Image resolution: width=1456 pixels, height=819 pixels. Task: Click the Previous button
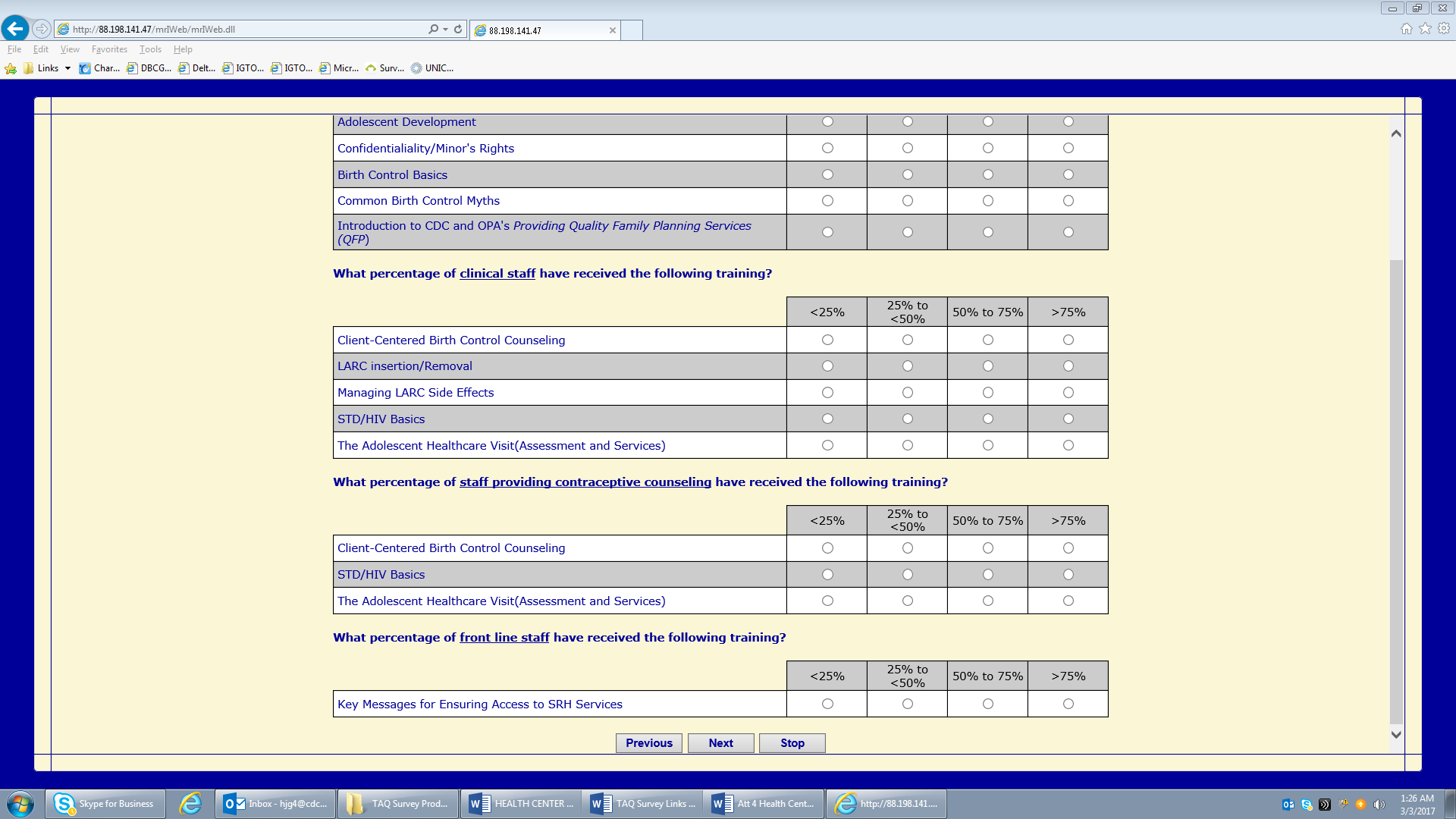coord(649,743)
